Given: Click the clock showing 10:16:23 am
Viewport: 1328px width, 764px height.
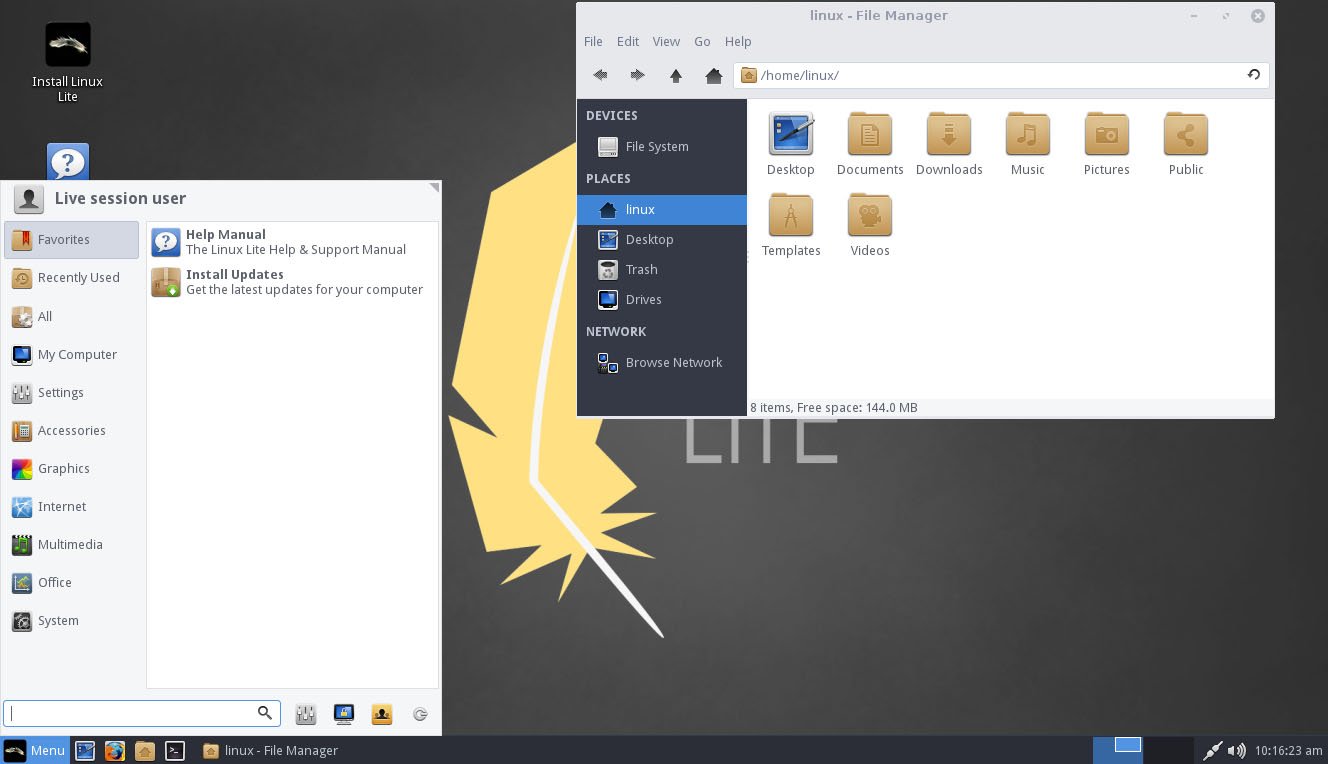Looking at the screenshot, I should (1288, 750).
